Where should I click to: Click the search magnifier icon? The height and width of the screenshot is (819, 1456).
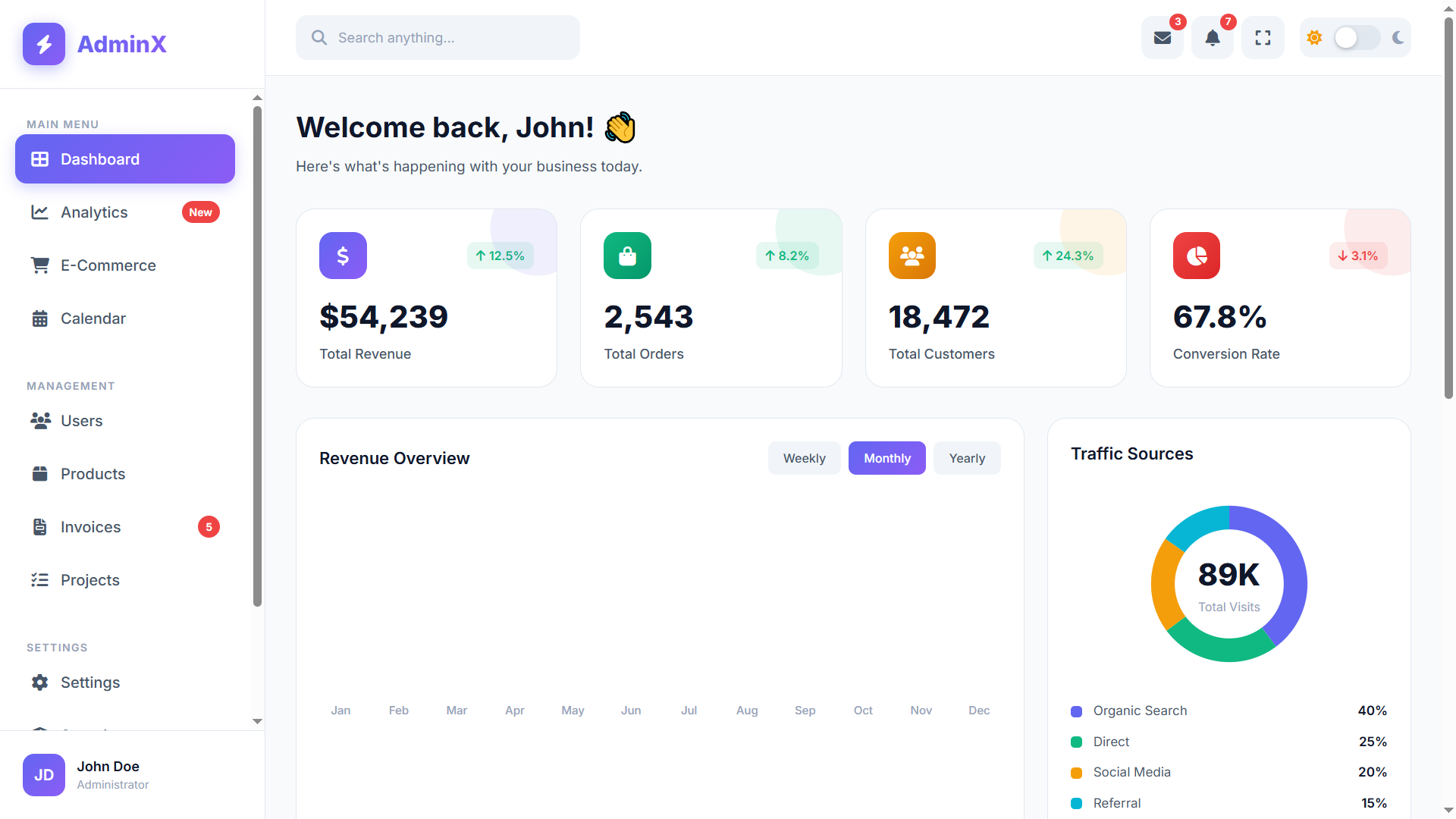319,38
